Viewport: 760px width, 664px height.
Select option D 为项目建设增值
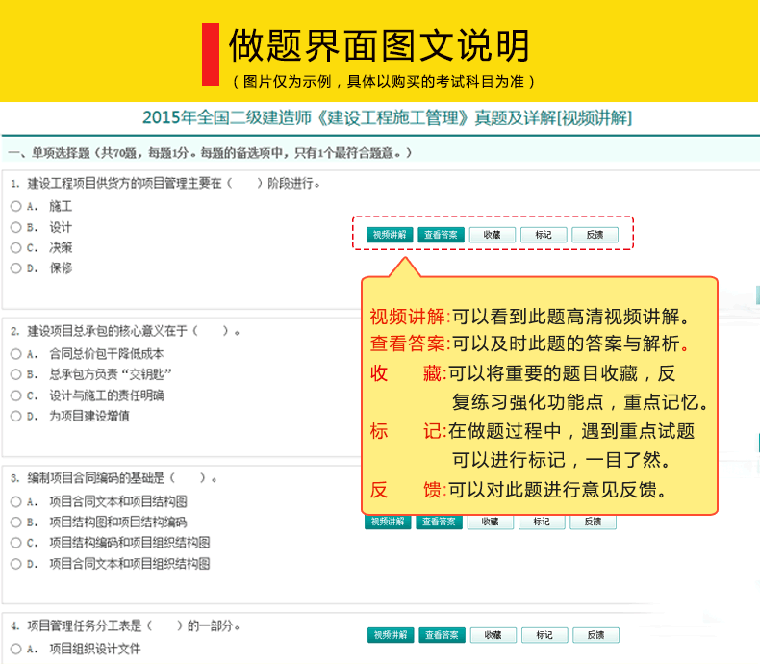coord(16,416)
